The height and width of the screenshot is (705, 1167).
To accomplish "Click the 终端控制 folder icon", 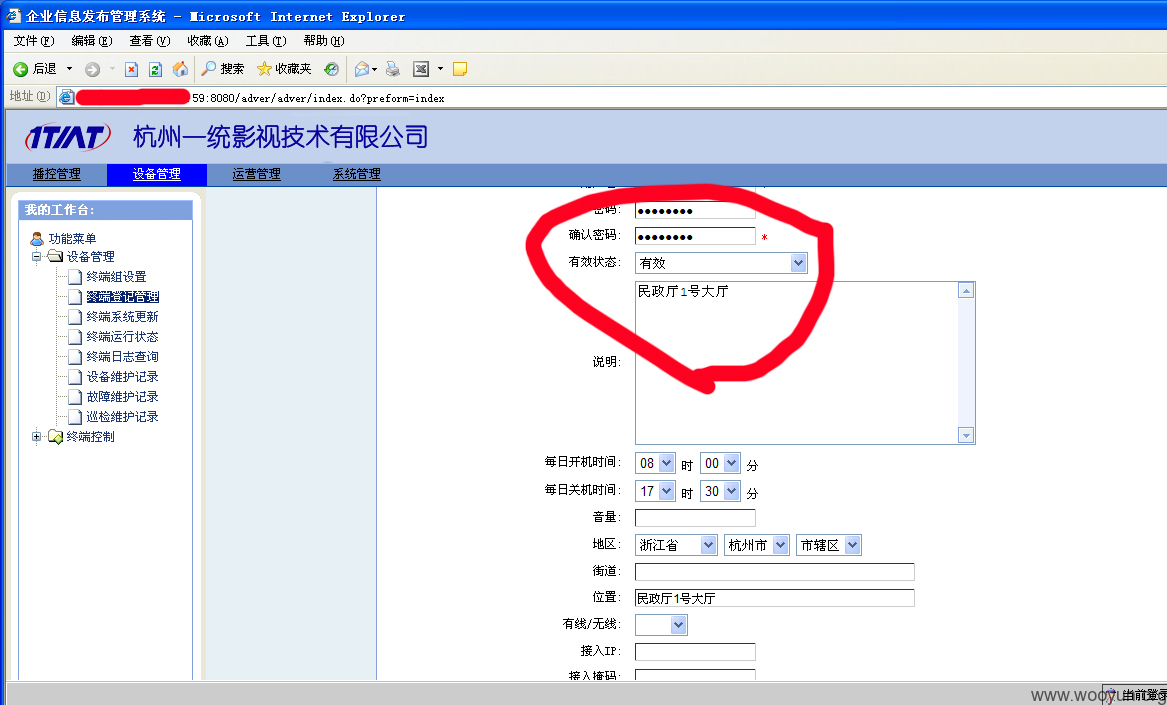I will click(55, 436).
